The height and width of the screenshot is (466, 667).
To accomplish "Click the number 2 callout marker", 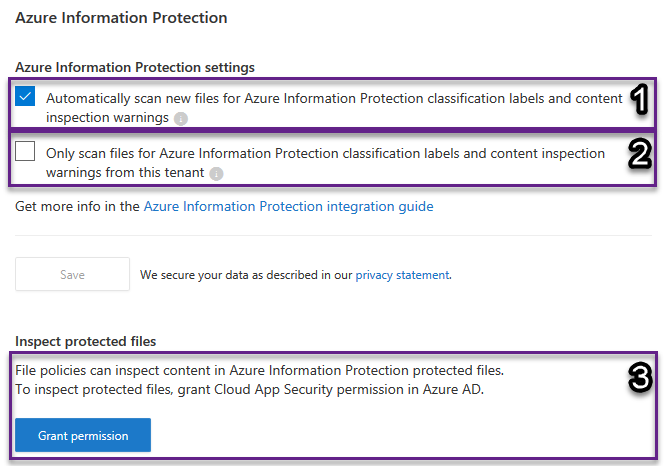I will pos(640,154).
